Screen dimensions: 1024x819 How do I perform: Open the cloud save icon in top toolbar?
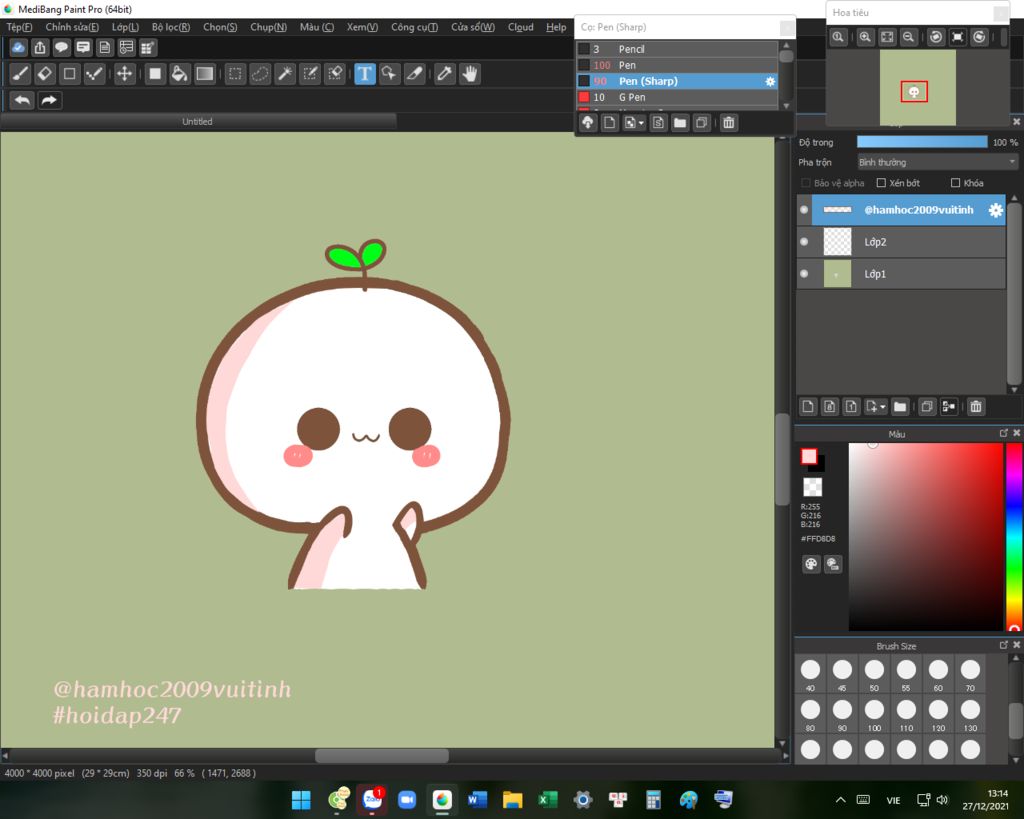(x=18, y=48)
